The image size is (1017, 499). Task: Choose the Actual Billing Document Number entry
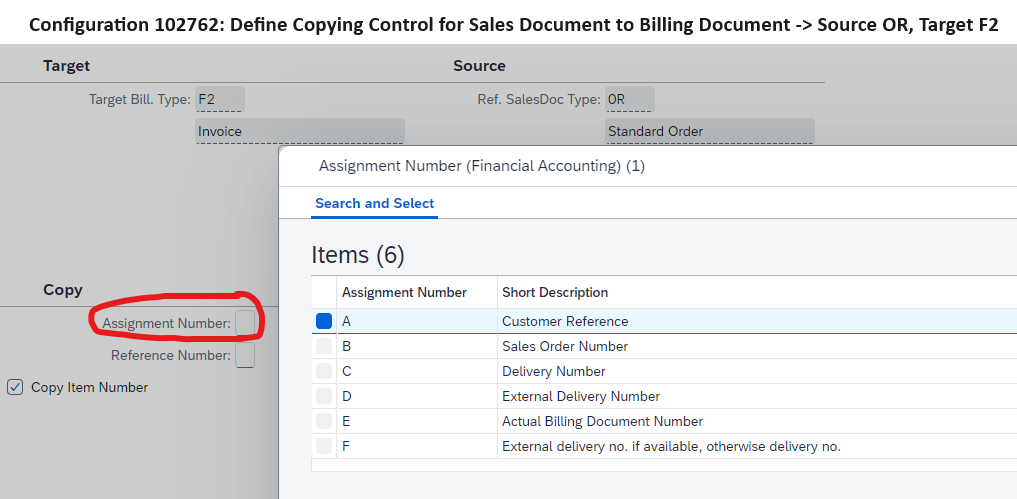click(x=602, y=421)
